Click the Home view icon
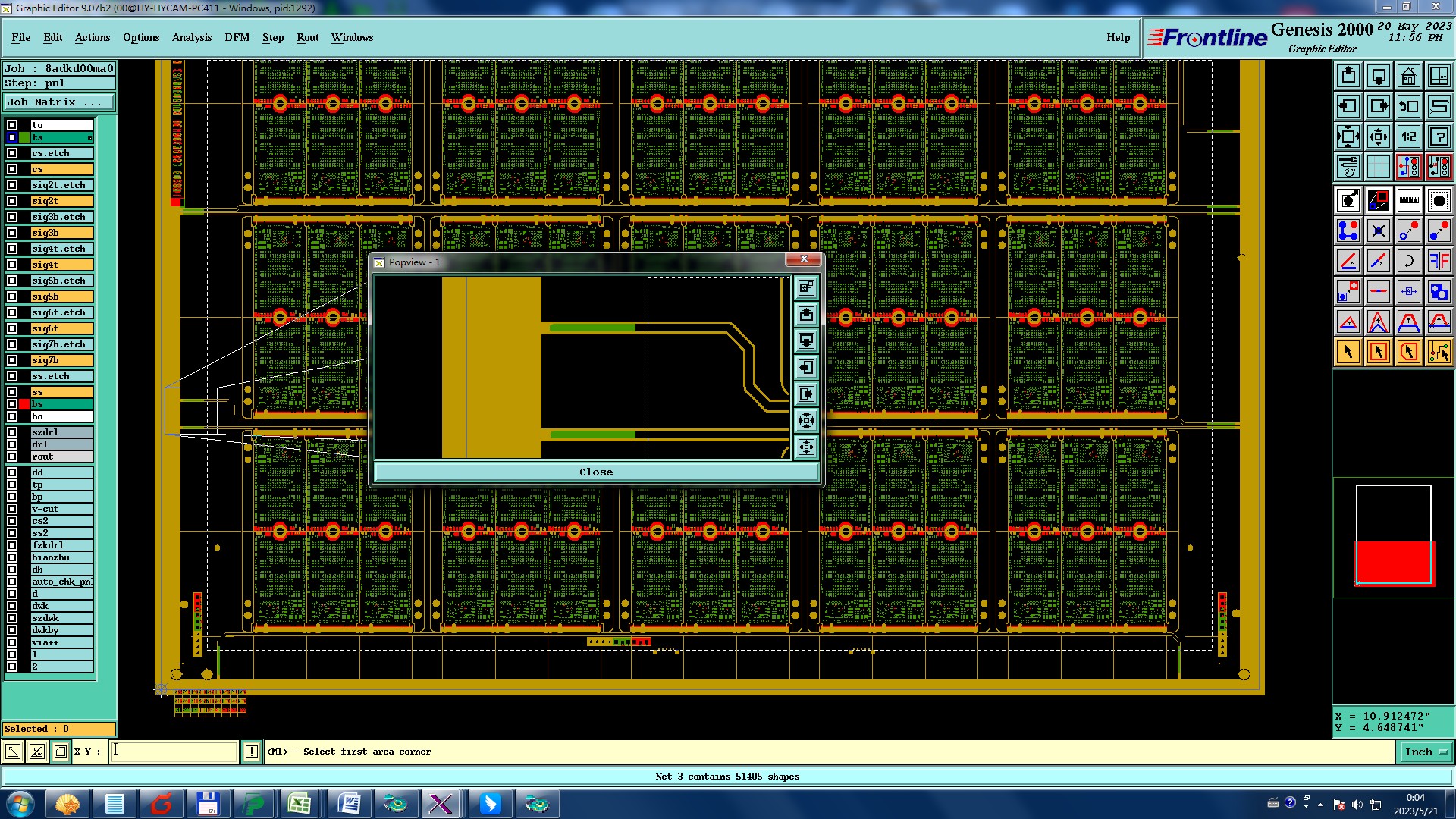The image size is (1456, 819). pyautogui.click(x=1408, y=76)
